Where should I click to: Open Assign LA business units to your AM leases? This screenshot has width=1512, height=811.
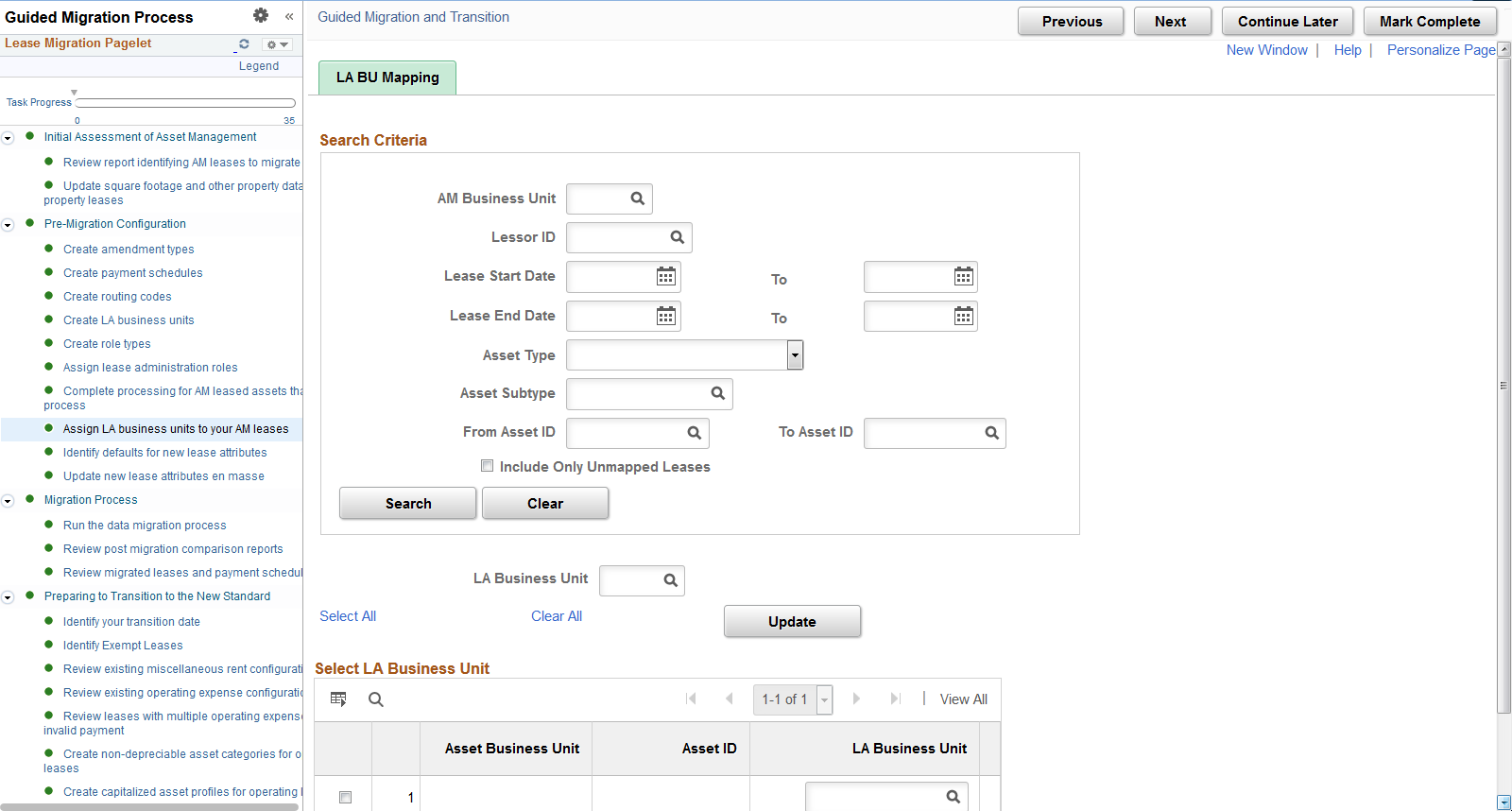point(176,429)
